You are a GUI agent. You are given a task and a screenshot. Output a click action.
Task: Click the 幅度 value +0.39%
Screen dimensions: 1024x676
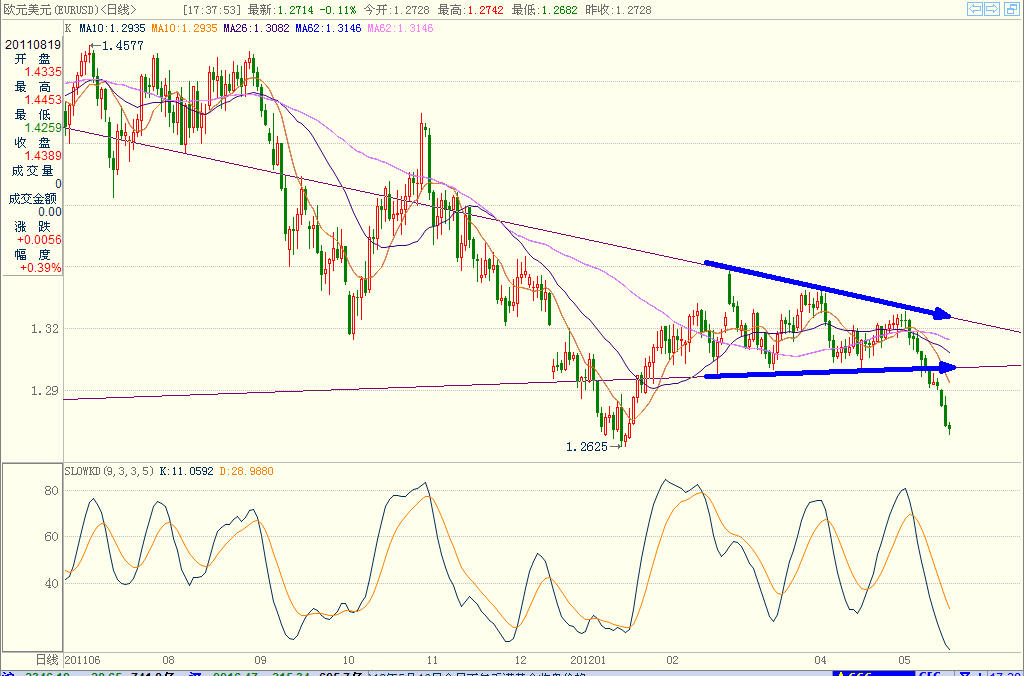40,268
